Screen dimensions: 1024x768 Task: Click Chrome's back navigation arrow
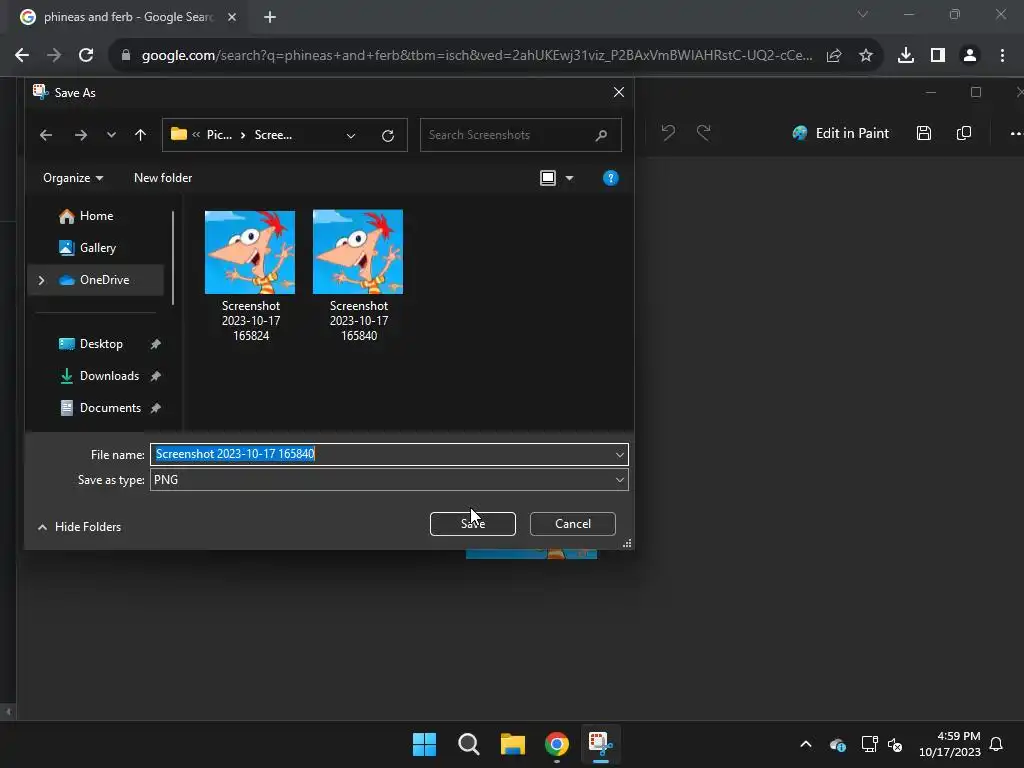(x=22, y=56)
